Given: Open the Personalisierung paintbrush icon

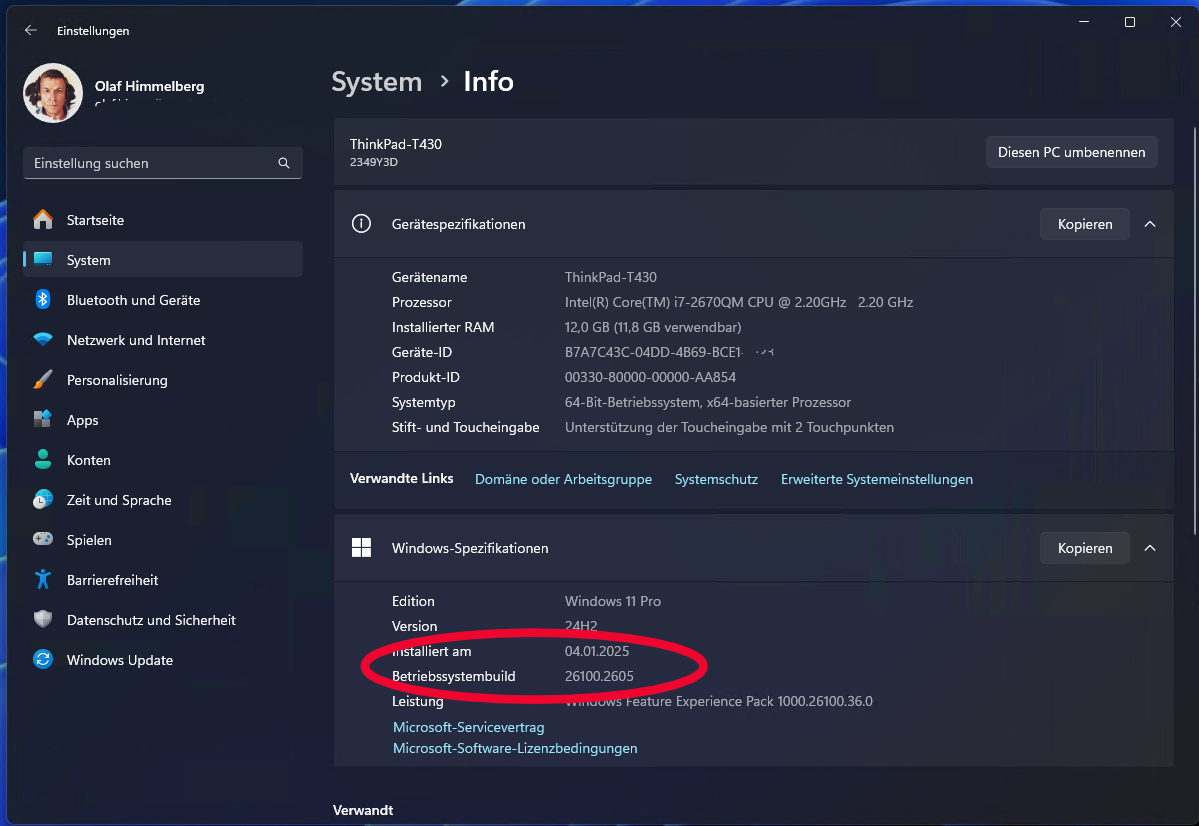Looking at the screenshot, I should [x=43, y=379].
